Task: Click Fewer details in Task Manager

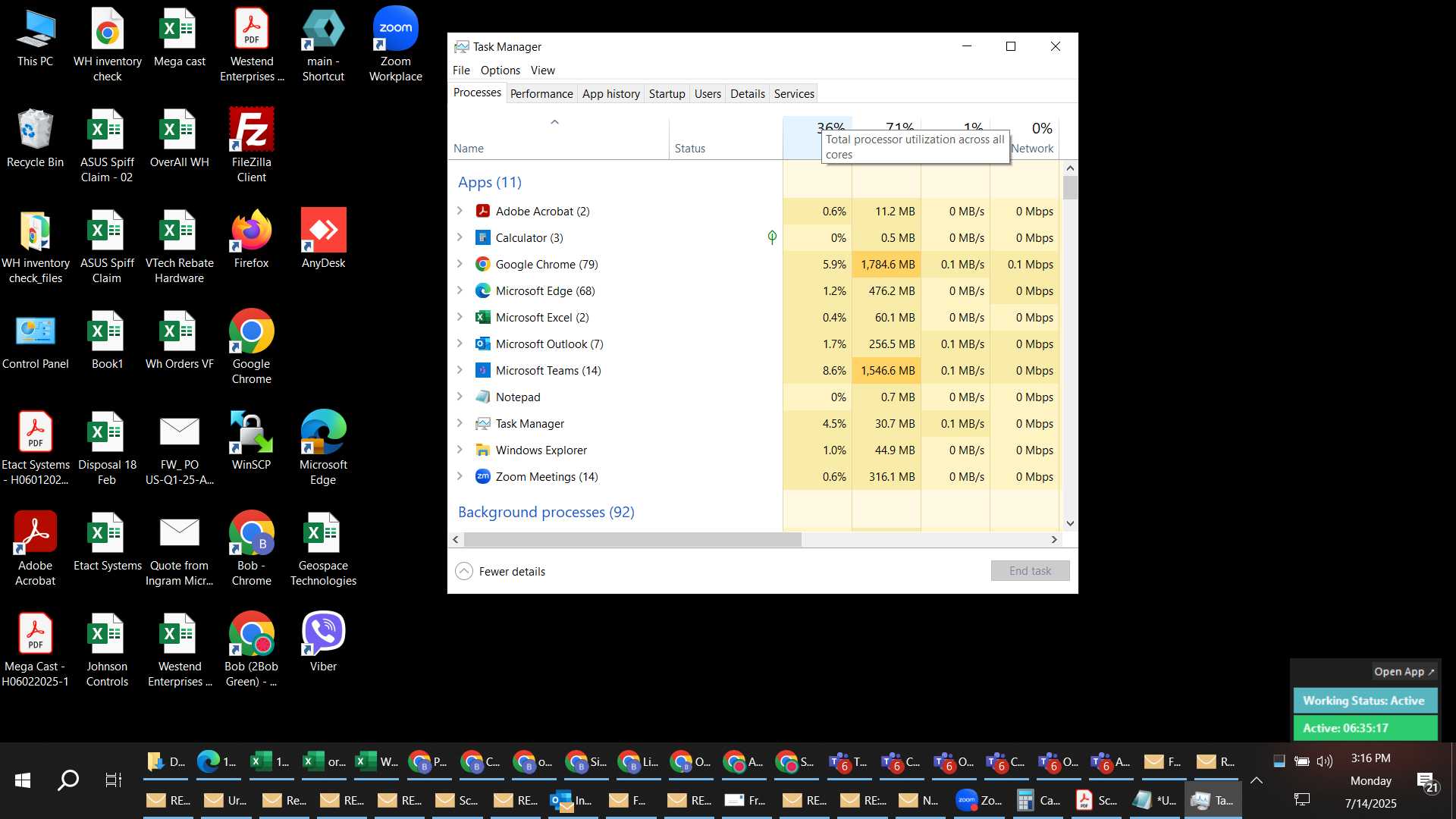Action: 500,571
